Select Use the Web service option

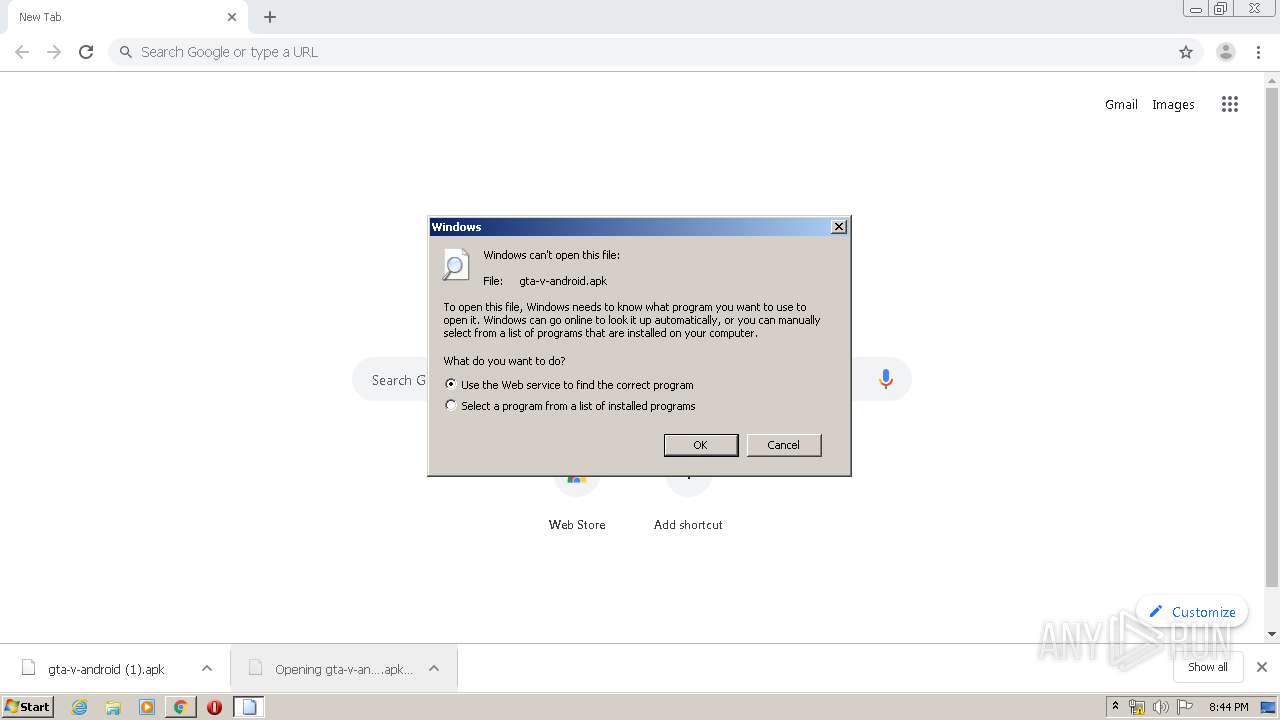coord(569,385)
